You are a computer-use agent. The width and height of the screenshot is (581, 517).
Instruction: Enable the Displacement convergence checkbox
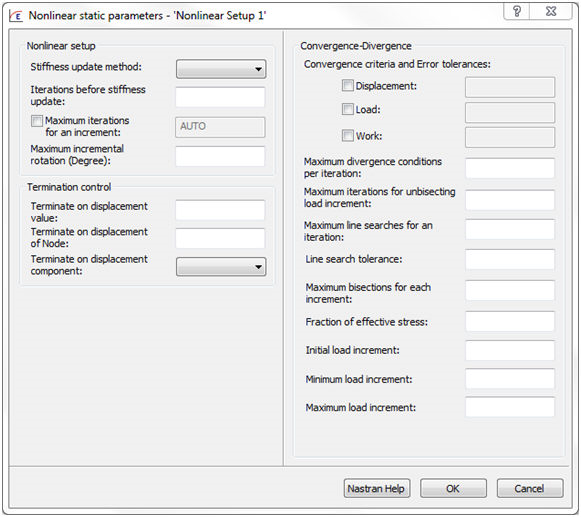pyautogui.click(x=347, y=86)
